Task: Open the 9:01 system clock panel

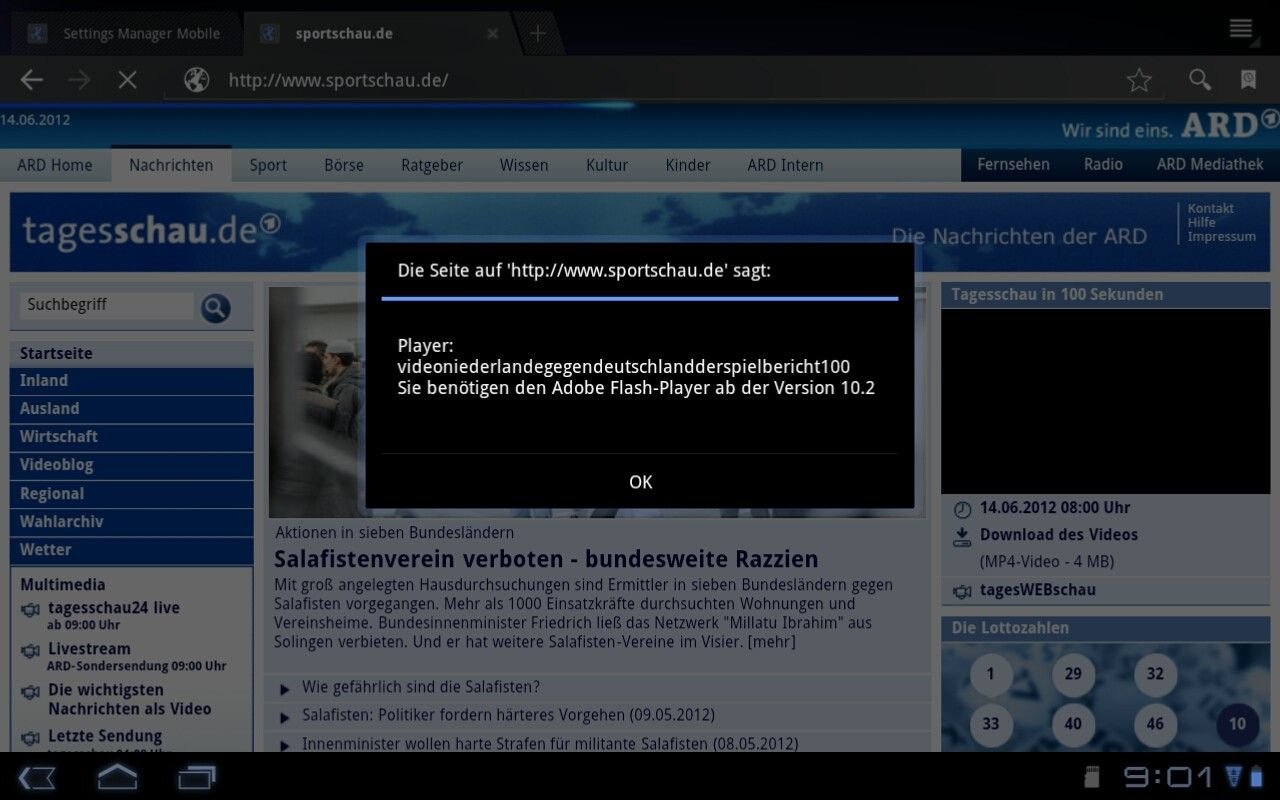Action: pos(1168,776)
